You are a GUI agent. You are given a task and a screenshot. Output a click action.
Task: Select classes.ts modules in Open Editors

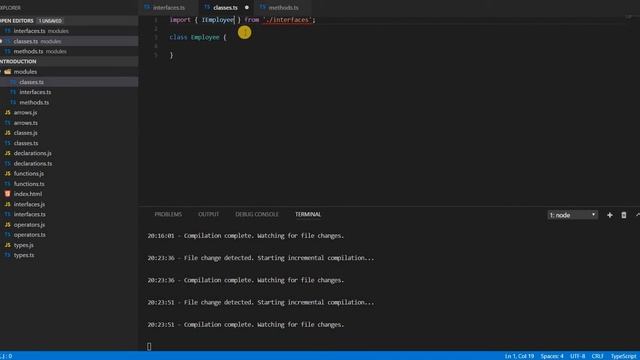tap(69, 41)
